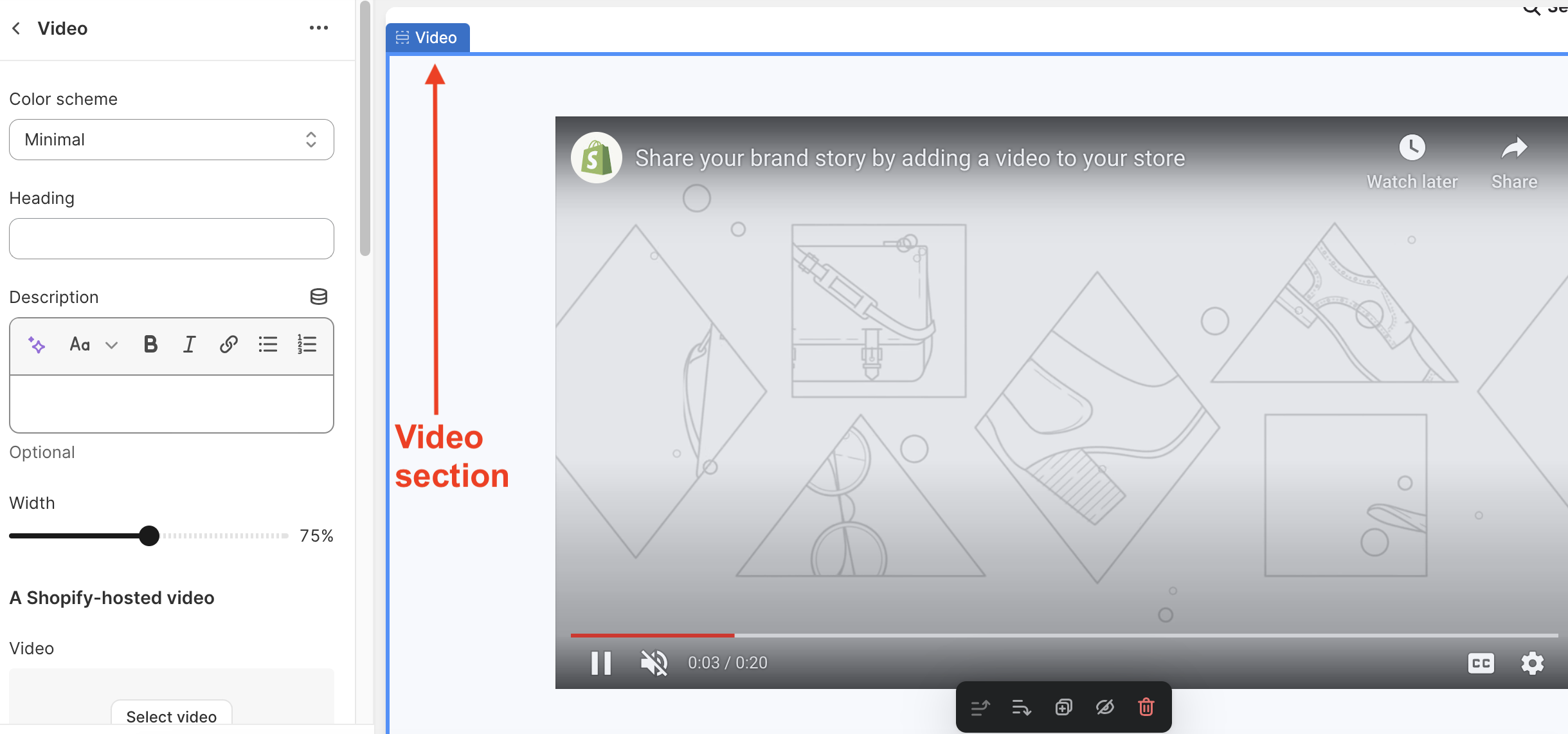Click the sidebar vertical scrollbar
The width and height of the screenshot is (1568, 734).
tap(365, 129)
